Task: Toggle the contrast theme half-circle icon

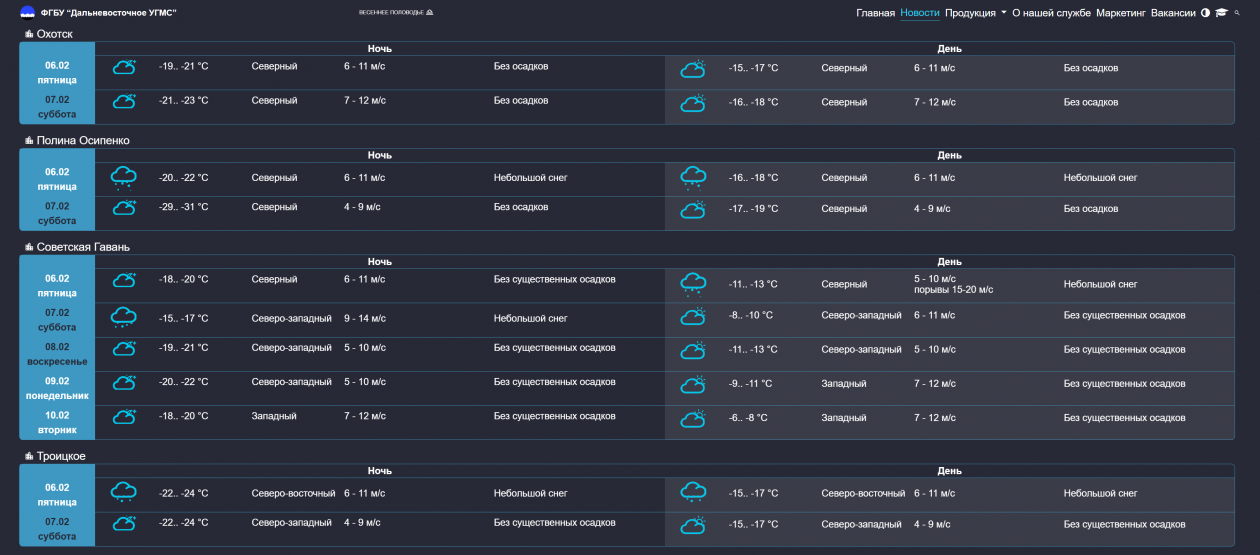Action: pyautogui.click(x=1205, y=13)
